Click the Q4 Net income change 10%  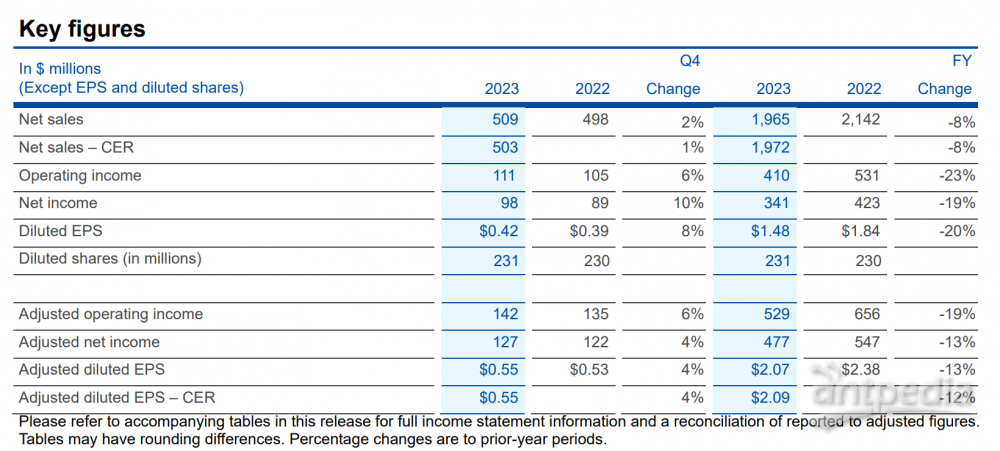(688, 204)
